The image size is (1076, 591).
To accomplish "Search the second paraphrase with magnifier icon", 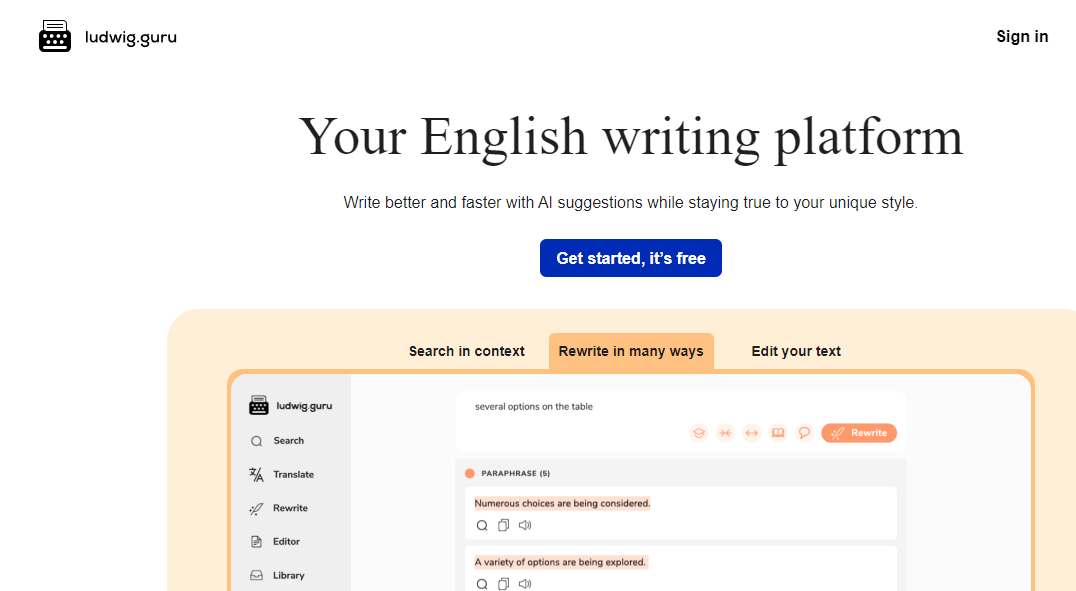I will click(x=482, y=583).
